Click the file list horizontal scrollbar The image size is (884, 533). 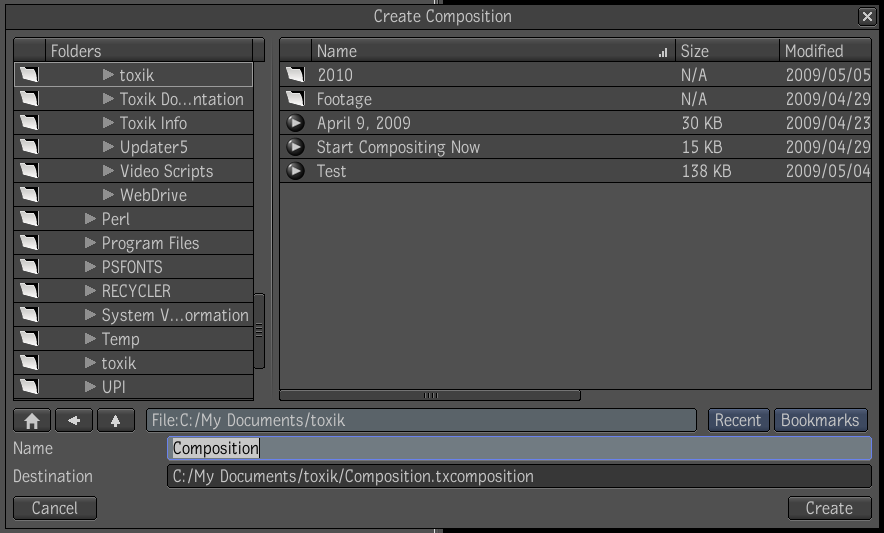[x=430, y=395]
